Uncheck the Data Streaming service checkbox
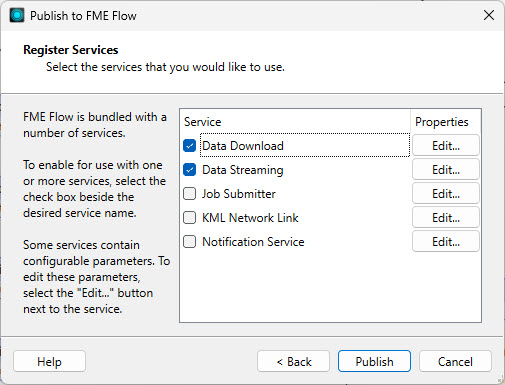505x385 pixels. coord(189,170)
